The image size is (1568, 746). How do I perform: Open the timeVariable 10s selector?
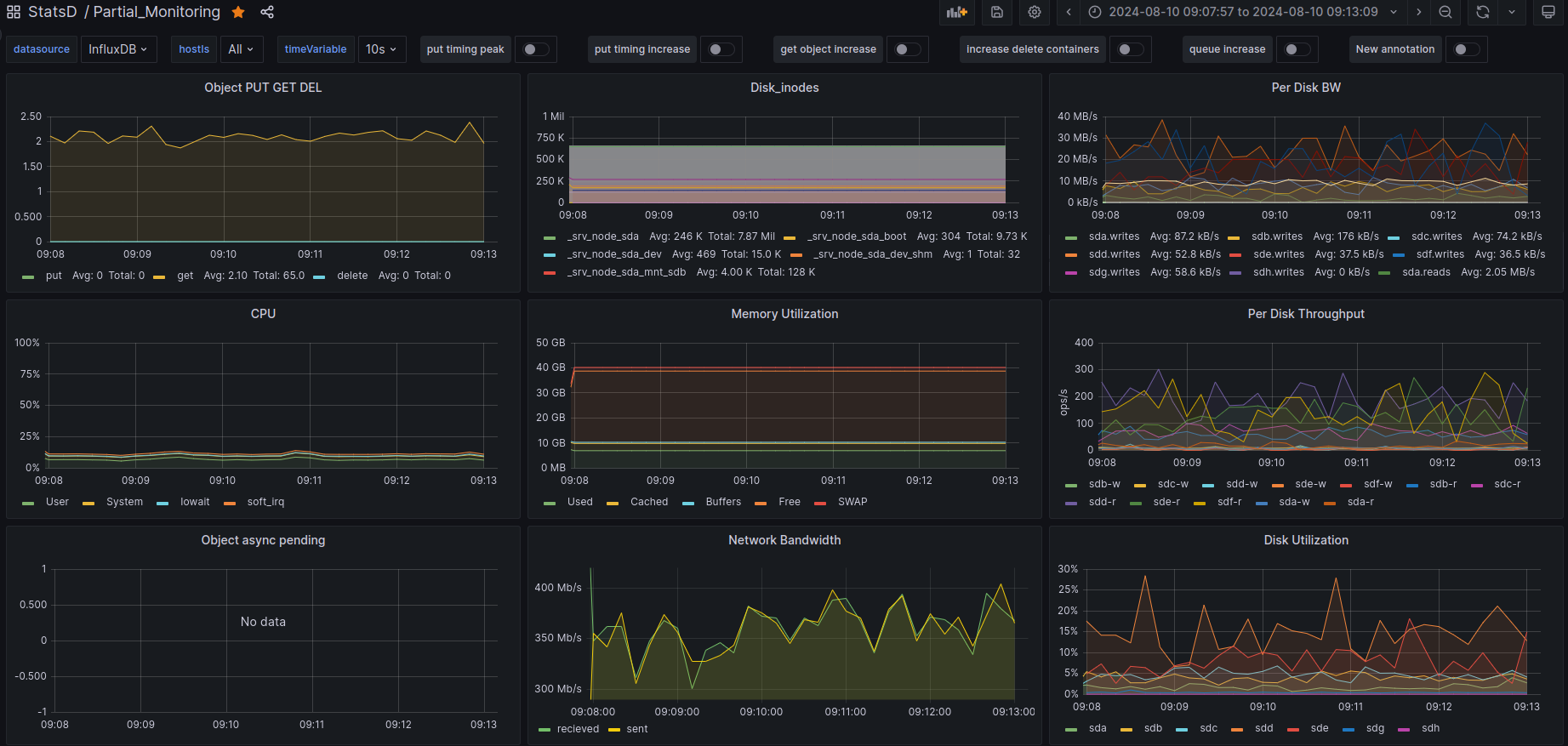(x=381, y=49)
